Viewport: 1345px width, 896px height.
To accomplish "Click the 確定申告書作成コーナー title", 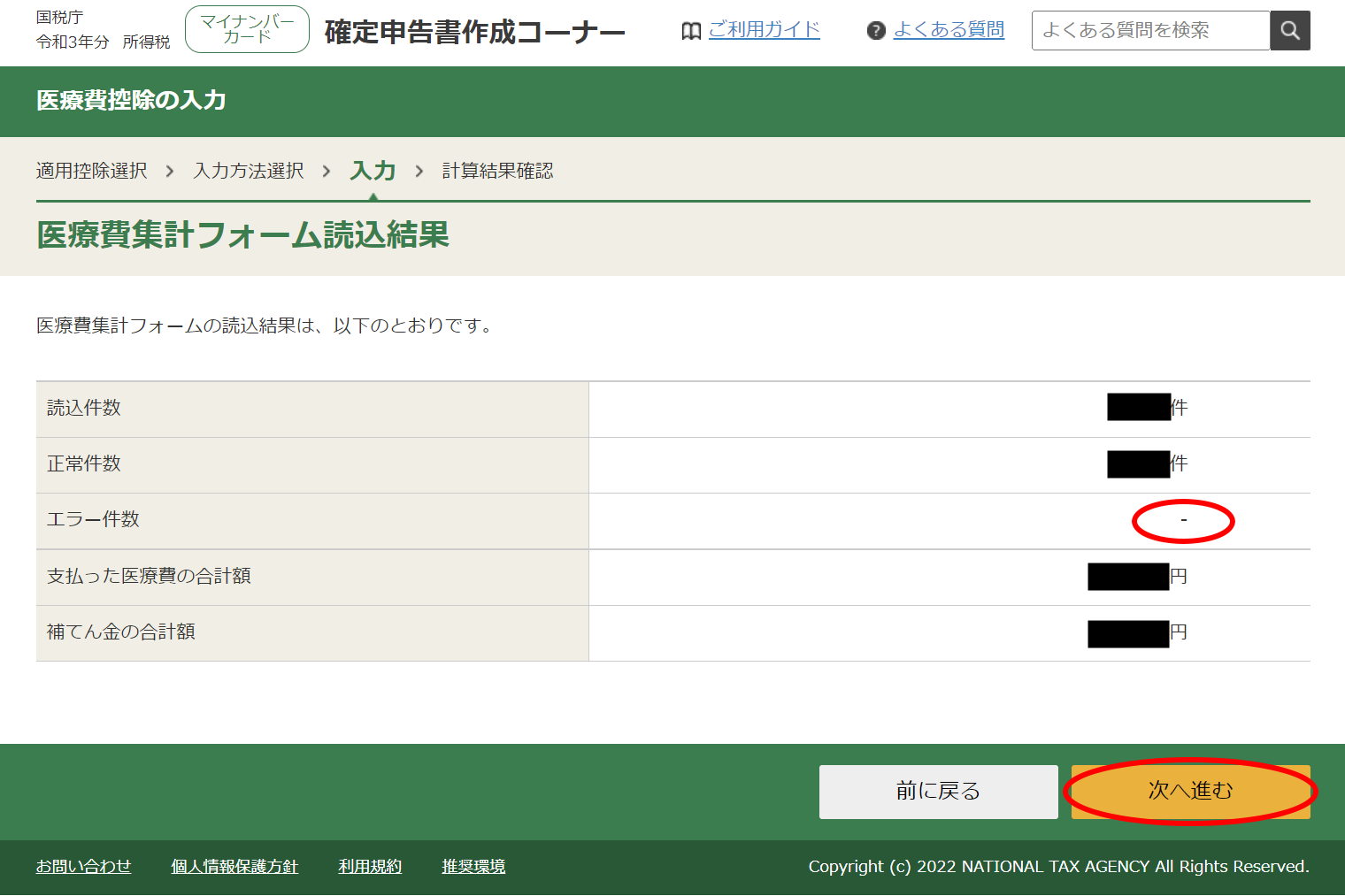I will (474, 32).
